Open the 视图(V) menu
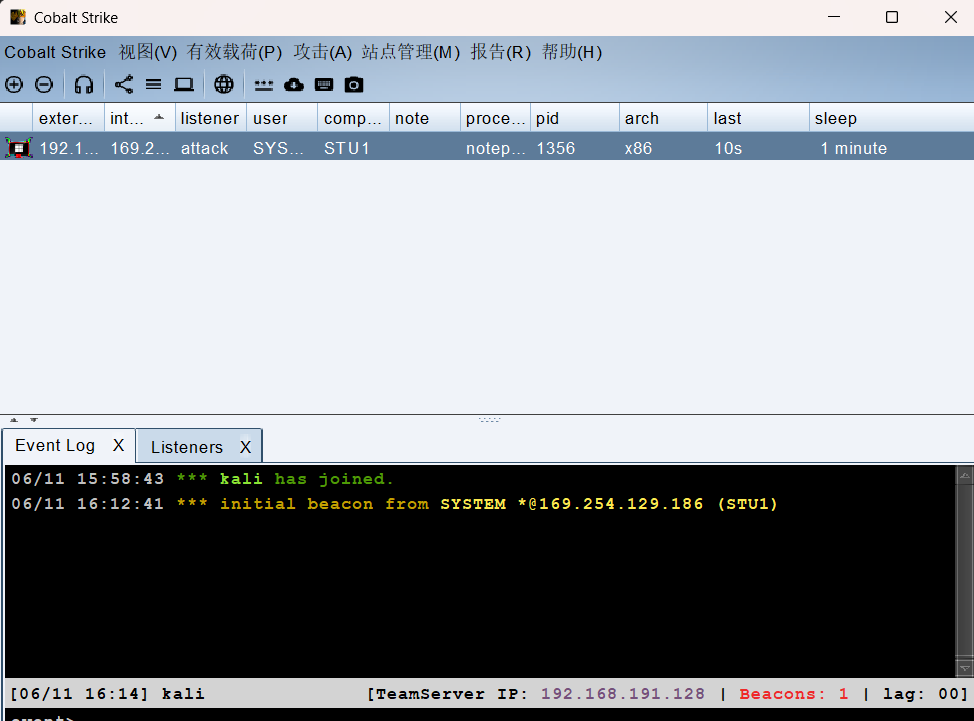 [x=148, y=52]
